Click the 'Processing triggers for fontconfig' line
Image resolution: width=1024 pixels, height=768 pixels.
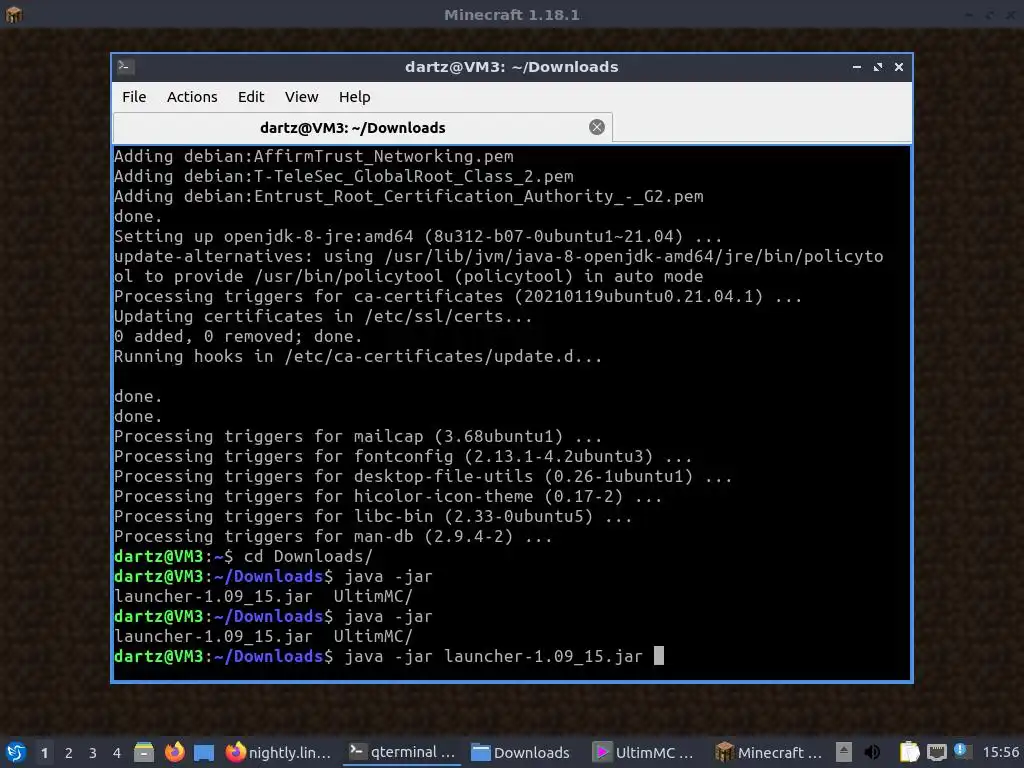tap(403, 456)
